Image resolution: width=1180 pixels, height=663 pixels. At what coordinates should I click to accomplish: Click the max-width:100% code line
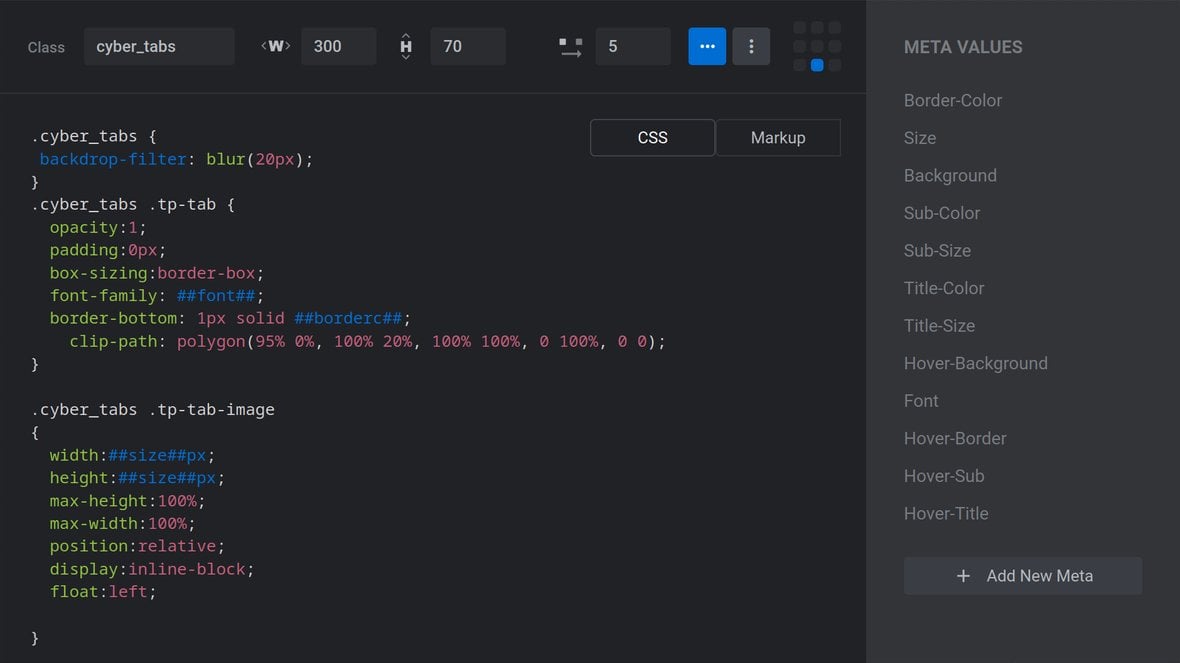pyautogui.click(x=123, y=524)
